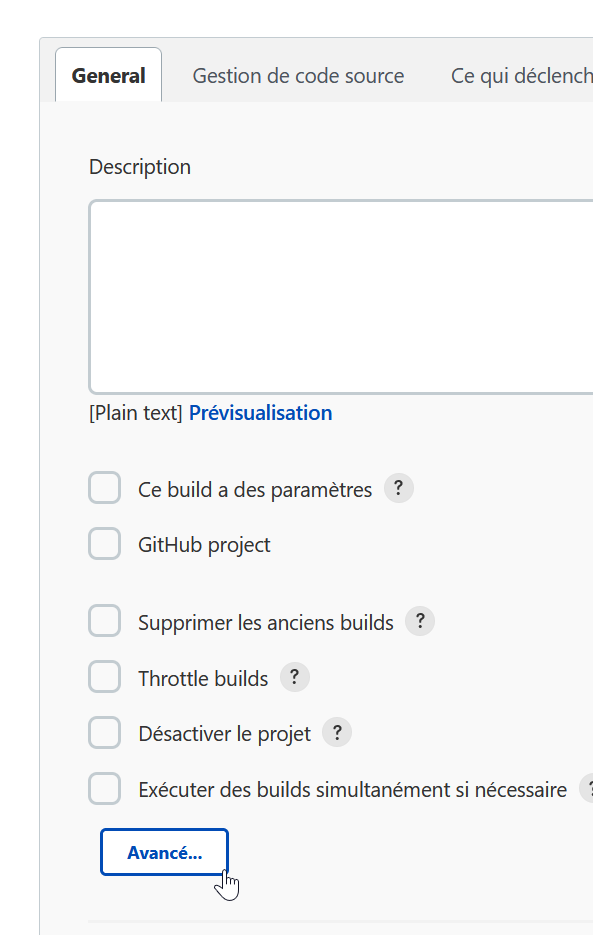The width and height of the screenshot is (593, 935).
Task: Enable 'Exécuter des builds simultanément si nécessaire' checkbox
Action: coord(104,788)
